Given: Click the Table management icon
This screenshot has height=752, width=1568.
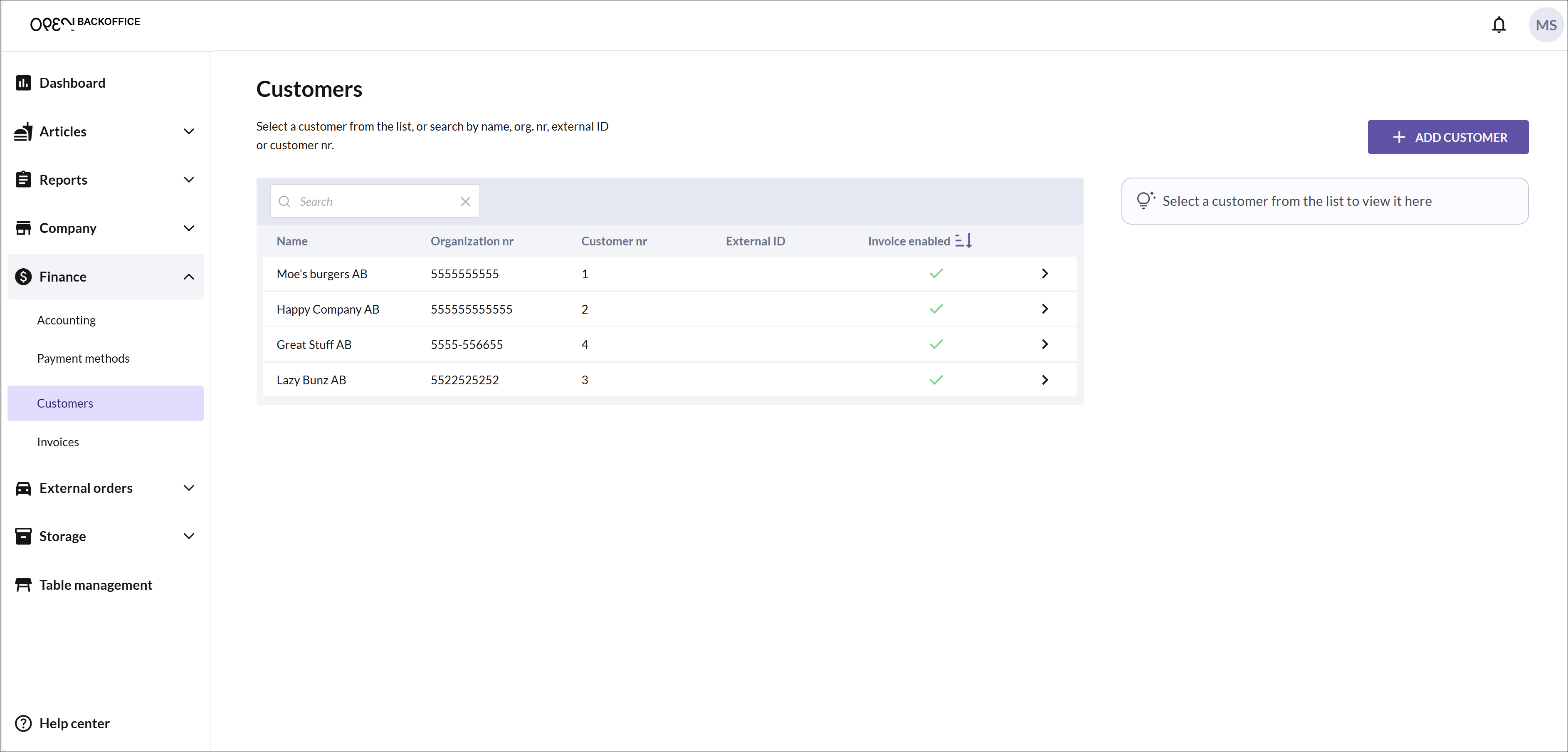Looking at the screenshot, I should coord(23,584).
